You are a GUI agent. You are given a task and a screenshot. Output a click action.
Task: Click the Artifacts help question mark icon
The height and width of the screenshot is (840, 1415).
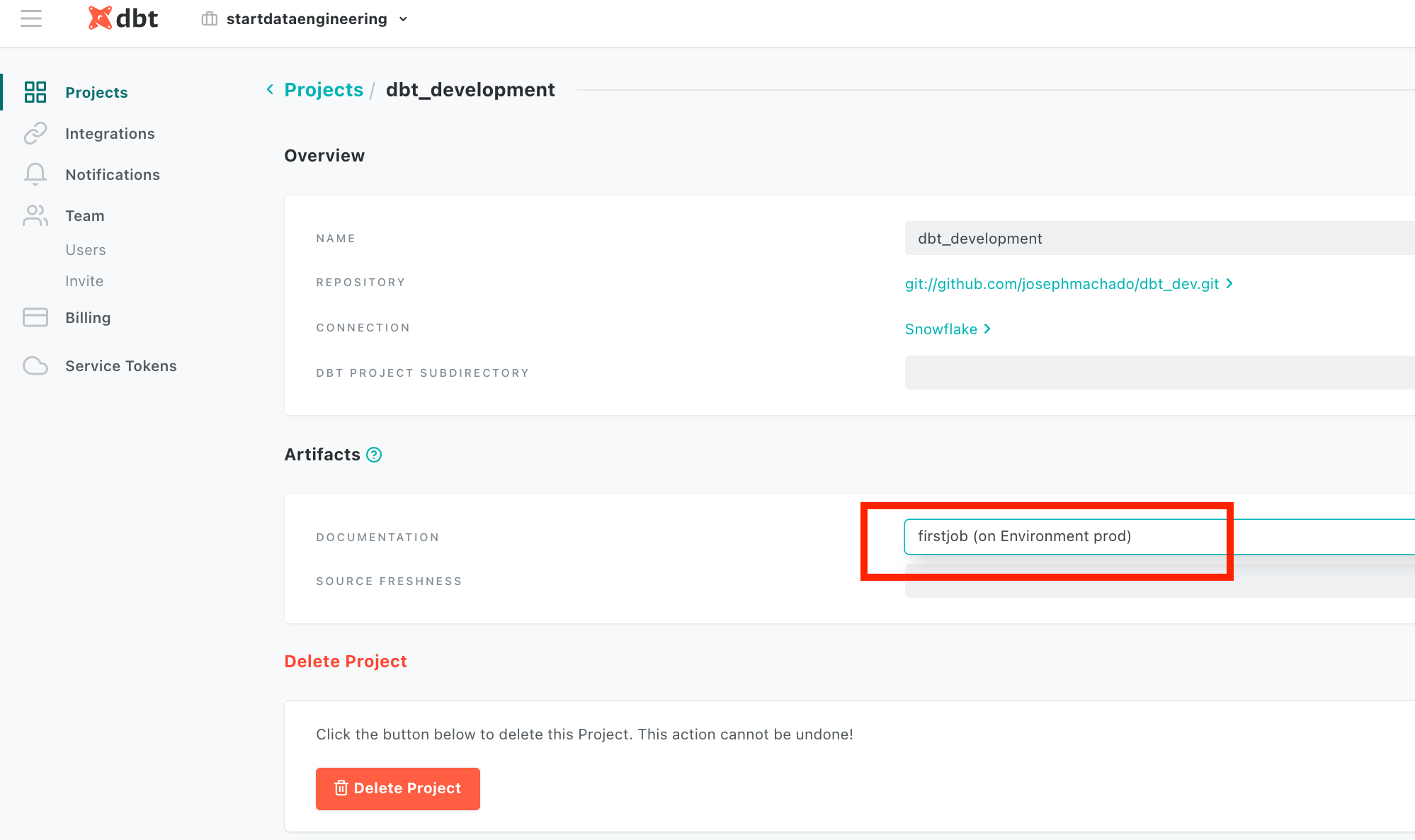point(374,455)
